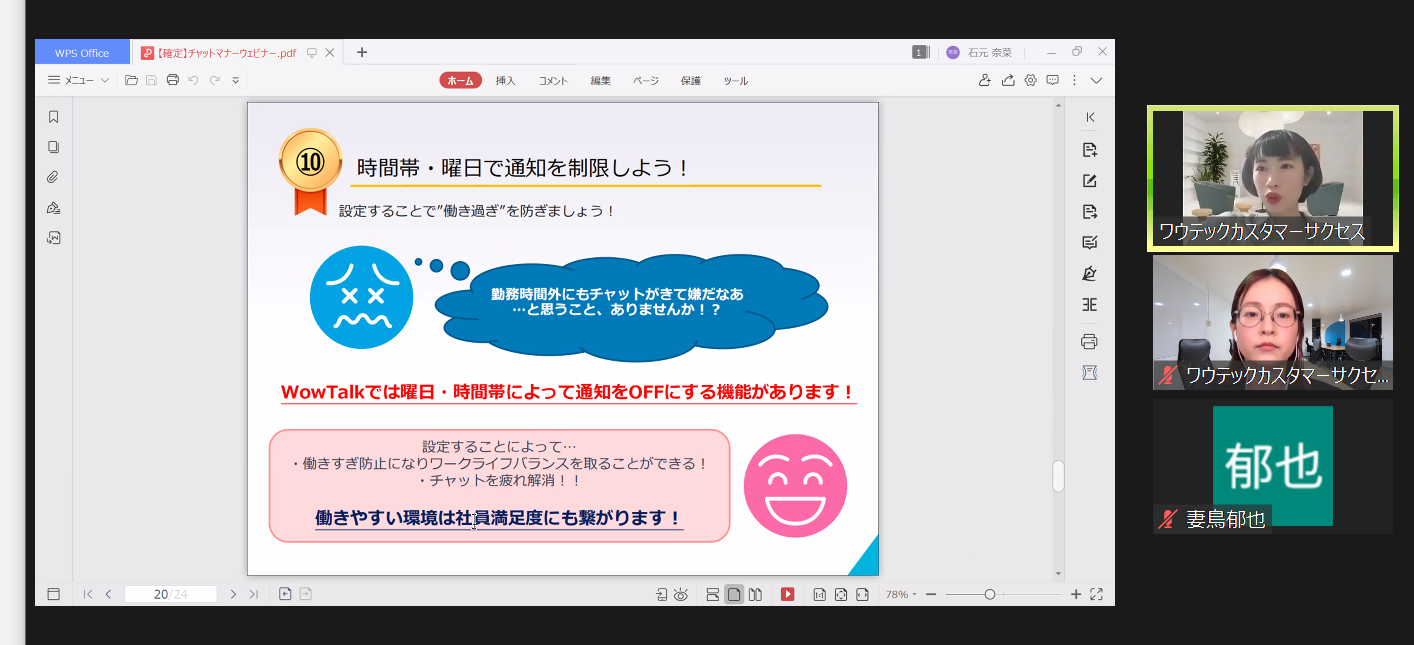This screenshot has width=1414, height=645.
Task: Click the page number input field
Action: (170, 594)
